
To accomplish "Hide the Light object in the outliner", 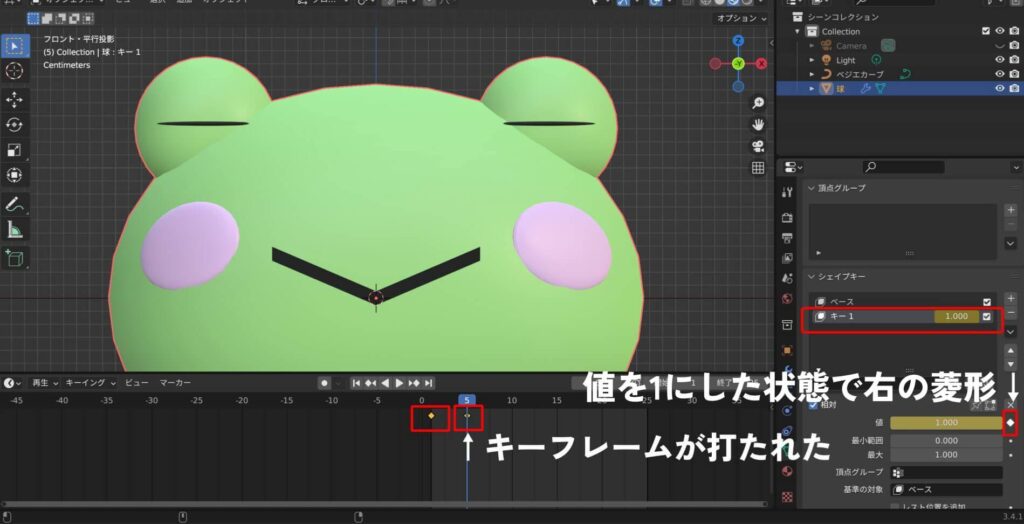I will (x=999, y=60).
